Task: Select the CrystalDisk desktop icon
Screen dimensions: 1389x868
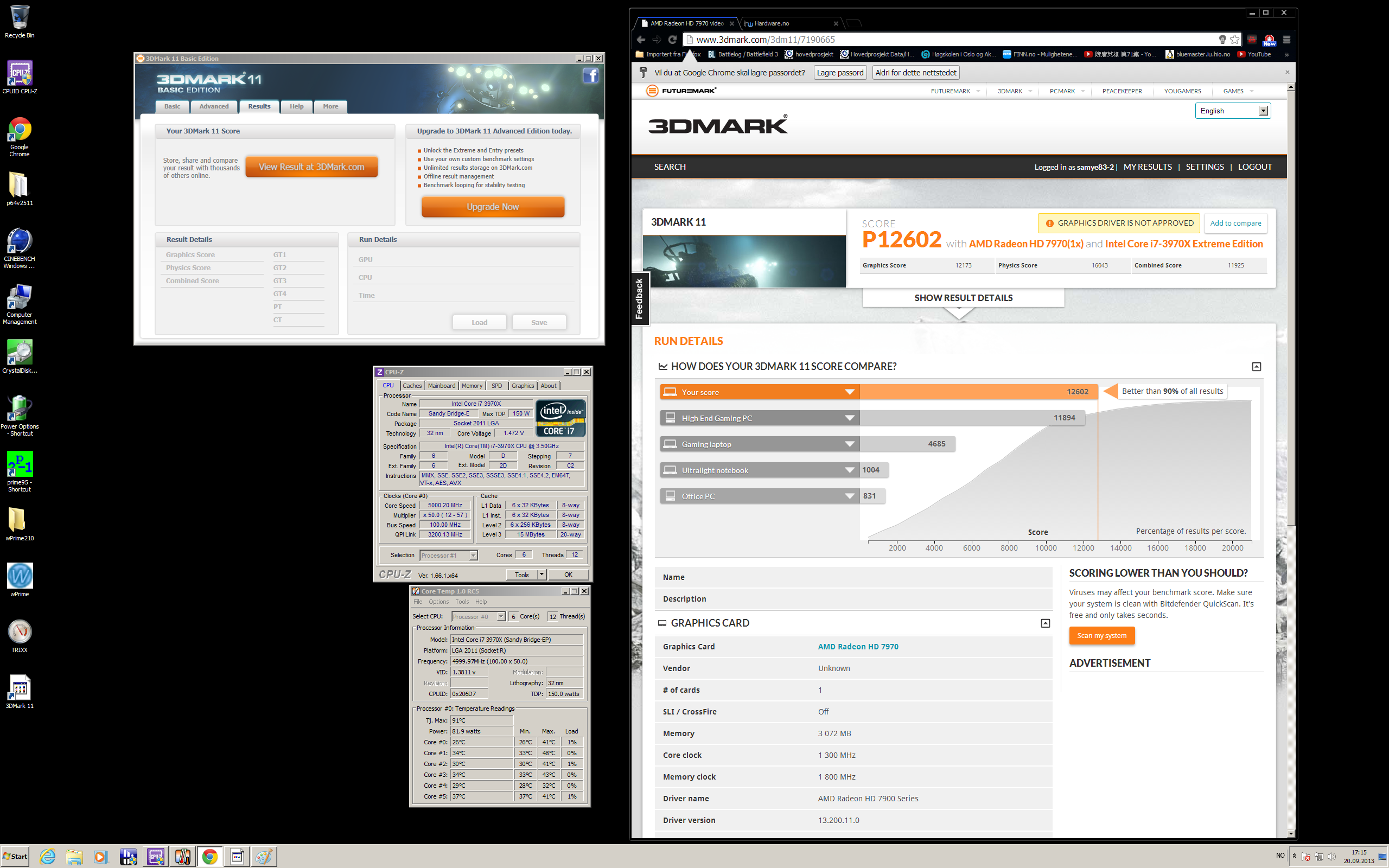Action: [x=20, y=356]
